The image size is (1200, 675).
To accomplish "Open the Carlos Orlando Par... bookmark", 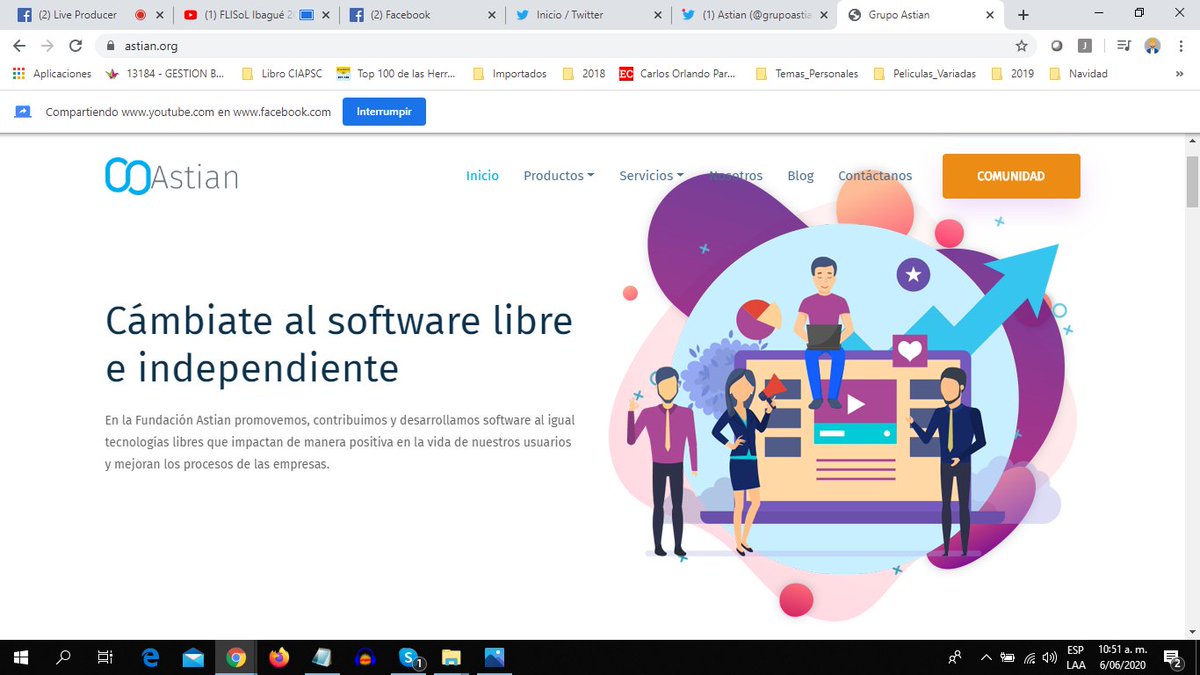I will [679, 73].
